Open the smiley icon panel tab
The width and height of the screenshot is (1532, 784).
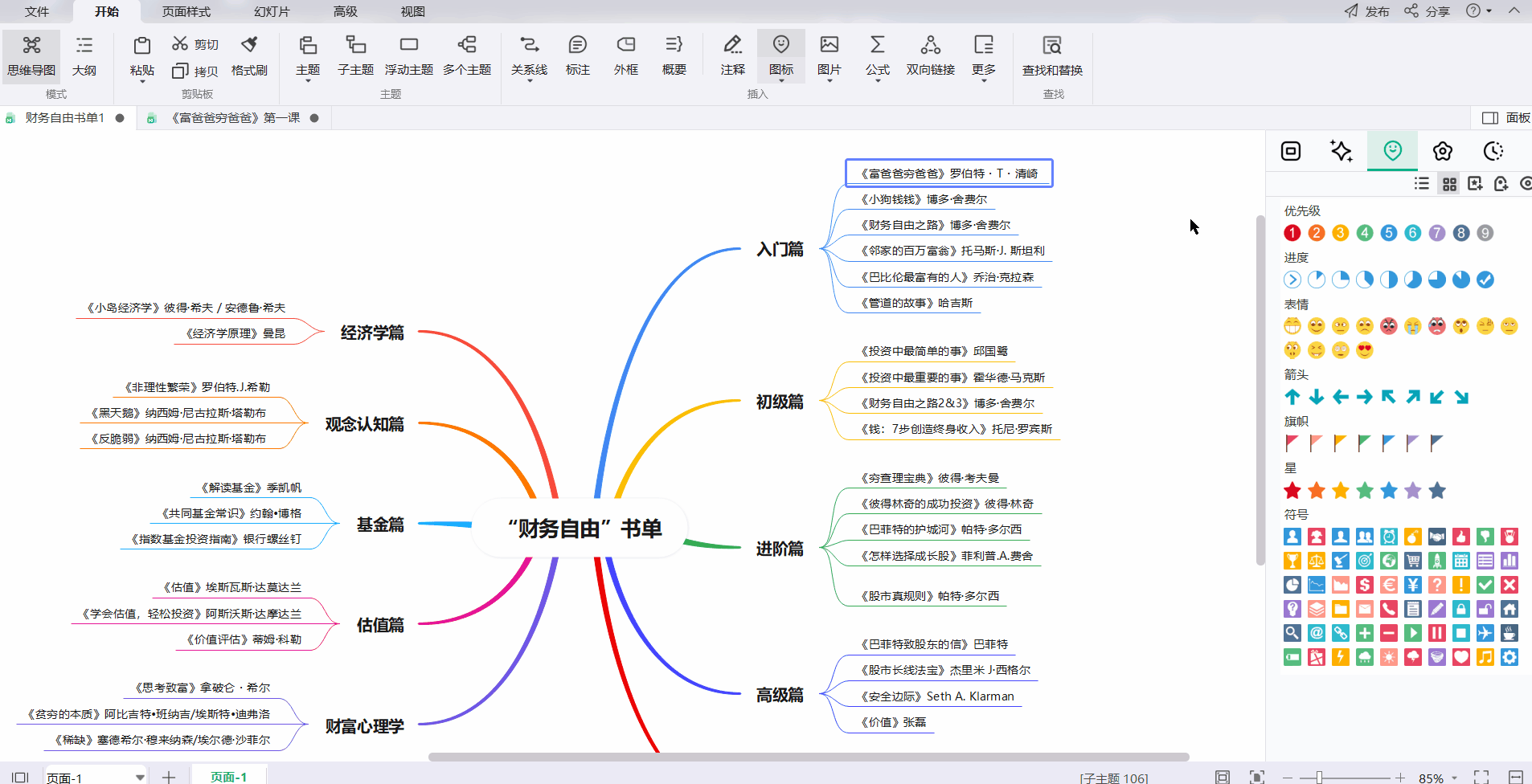pyautogui.click(x=1393, y=151)
